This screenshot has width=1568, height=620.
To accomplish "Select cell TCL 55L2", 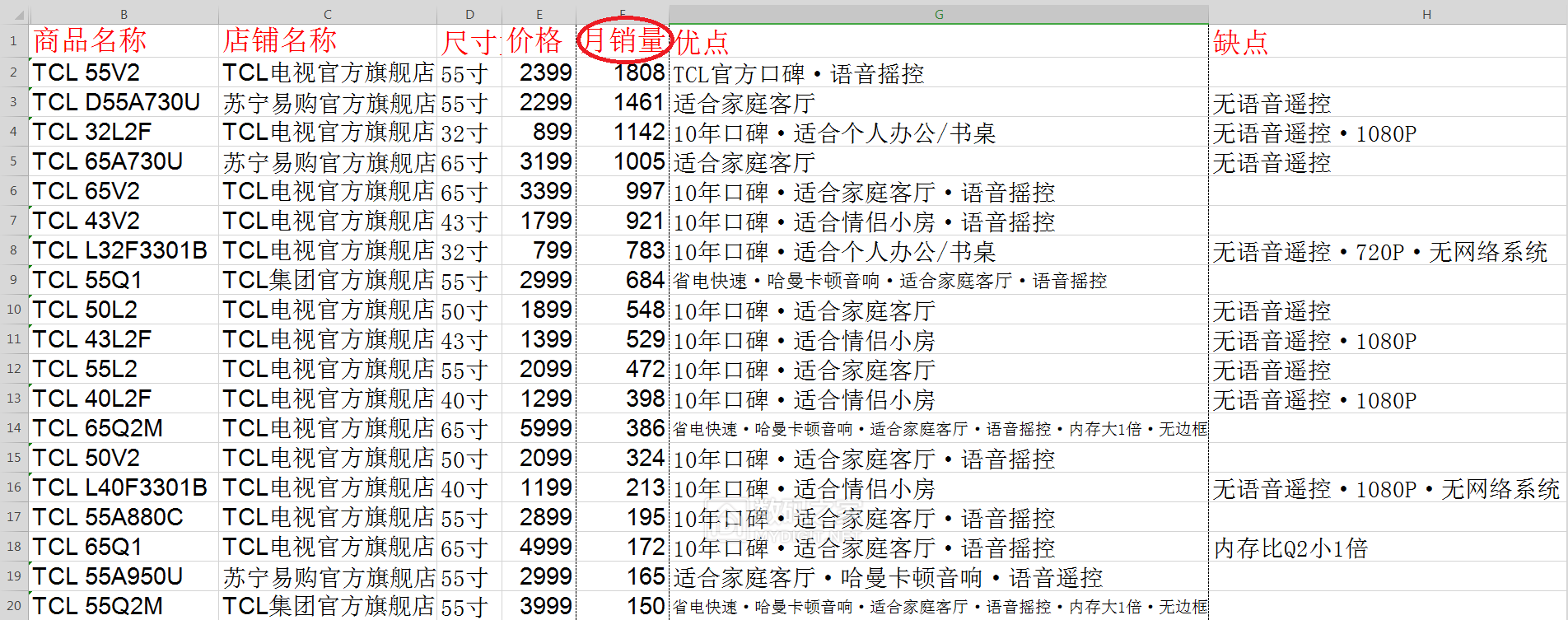I will [124, 369].
